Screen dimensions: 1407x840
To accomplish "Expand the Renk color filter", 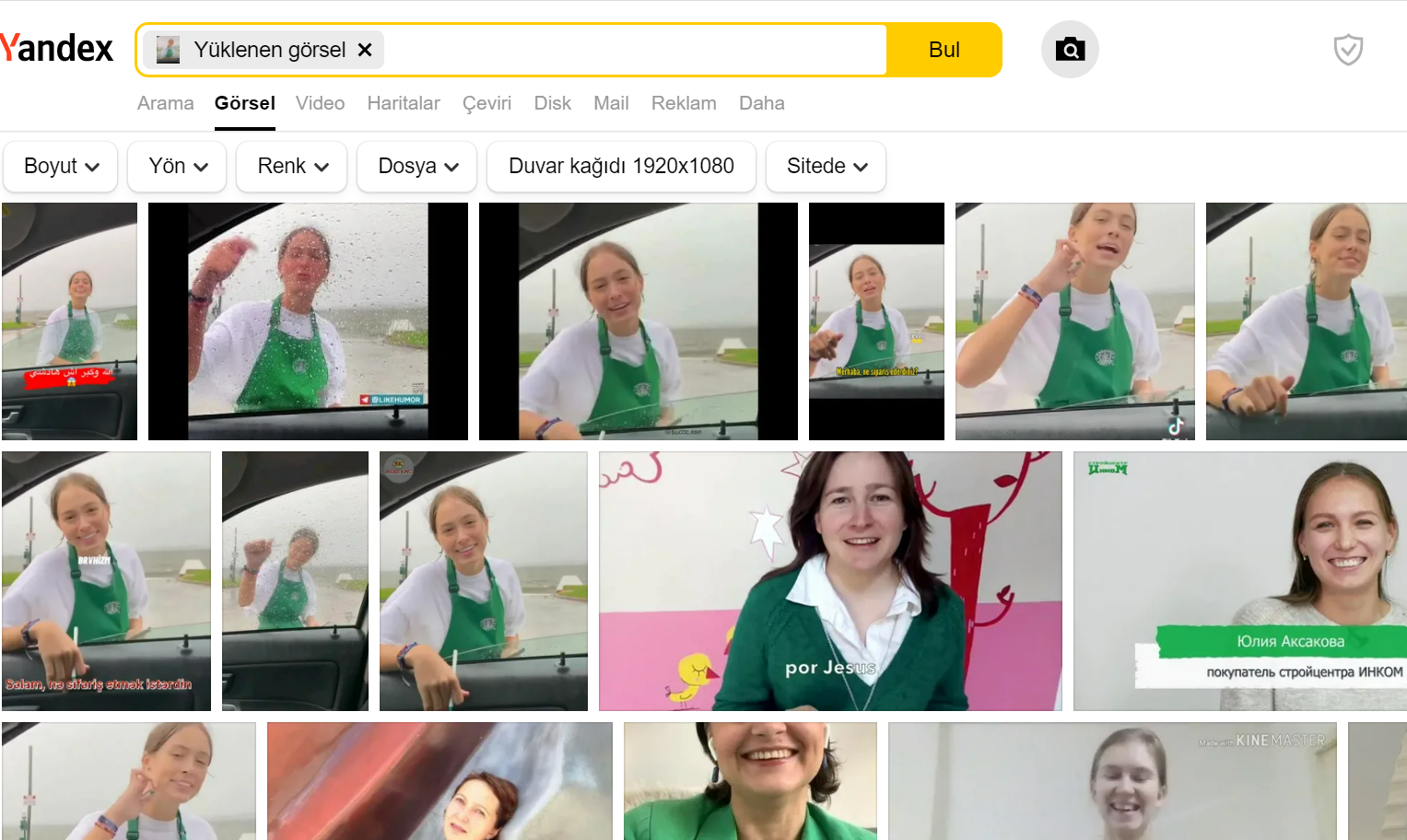I will [292, 166].
